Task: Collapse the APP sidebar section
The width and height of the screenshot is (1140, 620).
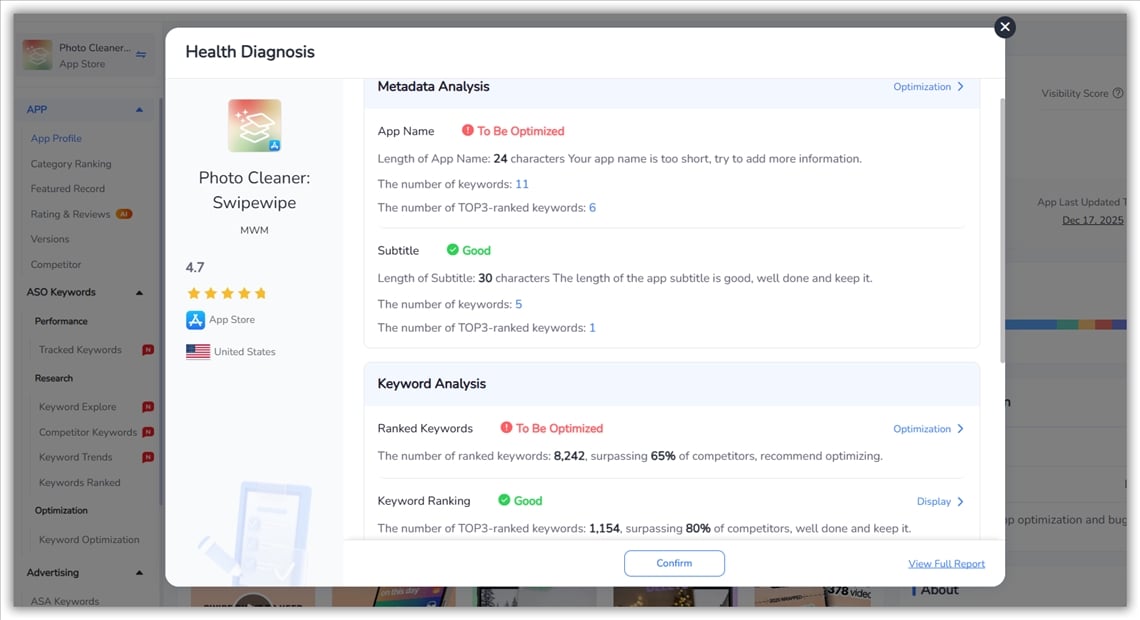Action: click(x=139, y=110)
